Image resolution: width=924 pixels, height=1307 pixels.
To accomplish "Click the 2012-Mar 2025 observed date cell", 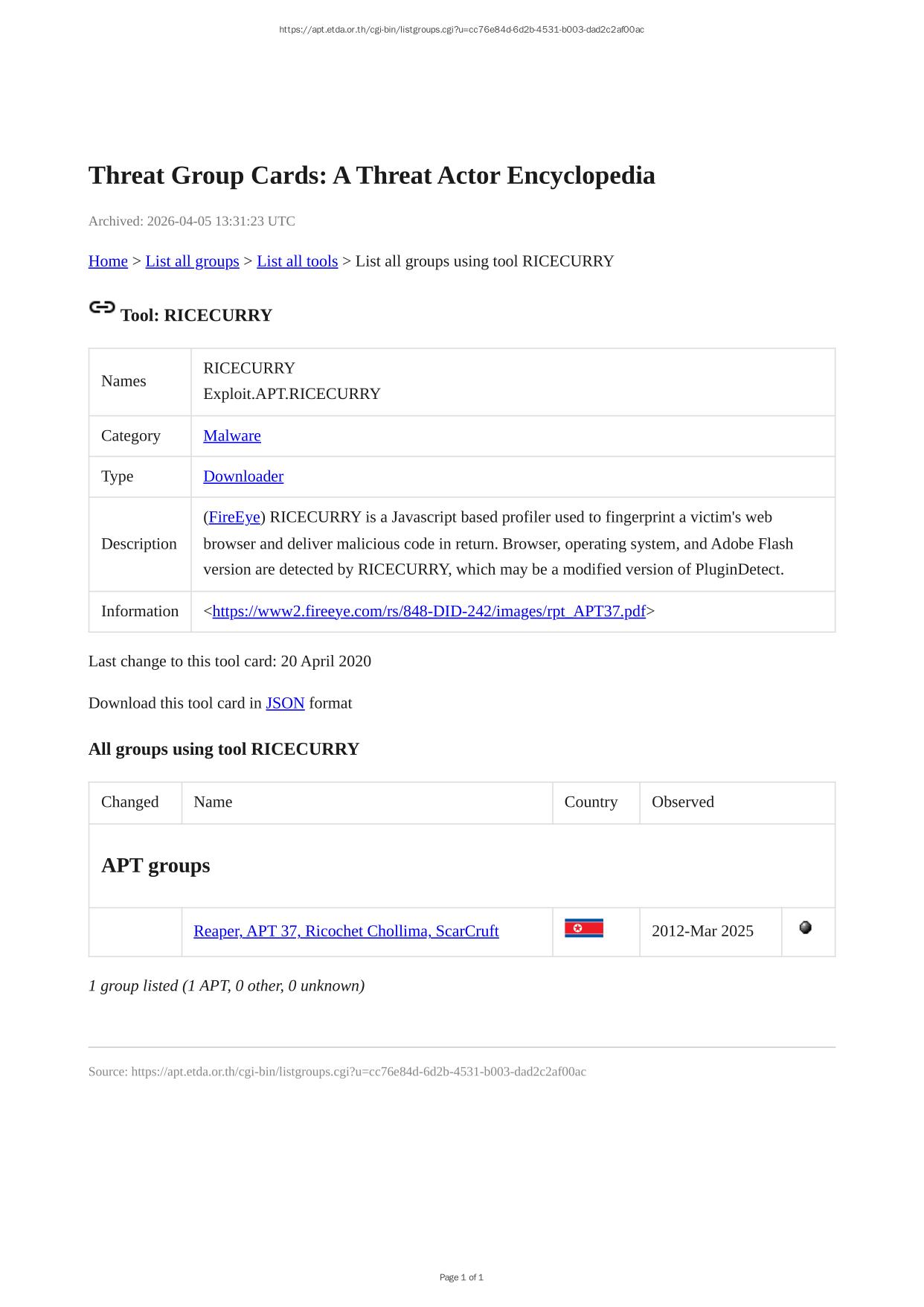I will click(x=702, y=931).
